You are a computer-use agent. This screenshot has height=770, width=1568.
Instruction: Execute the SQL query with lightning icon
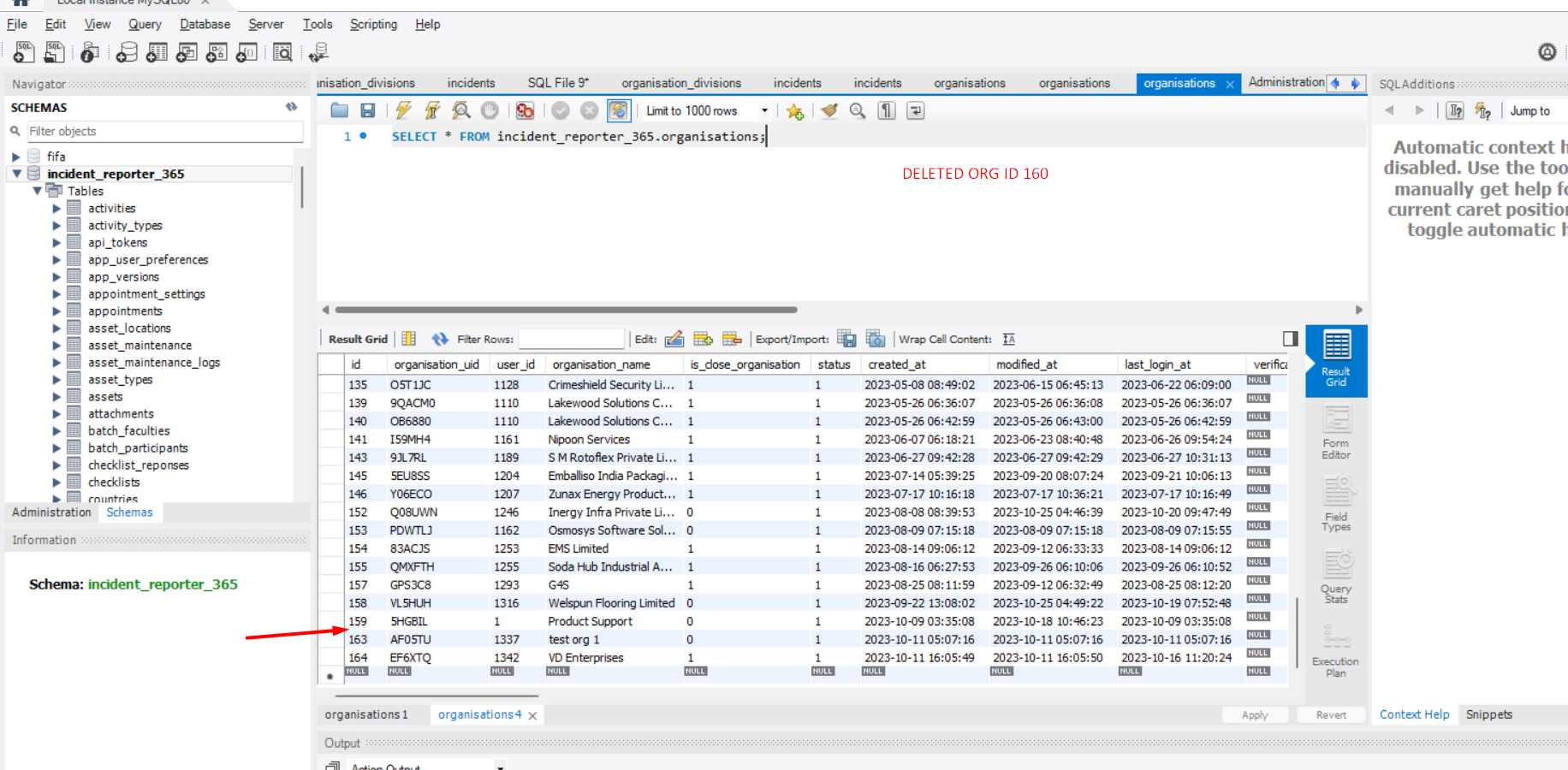click(403, 110)
